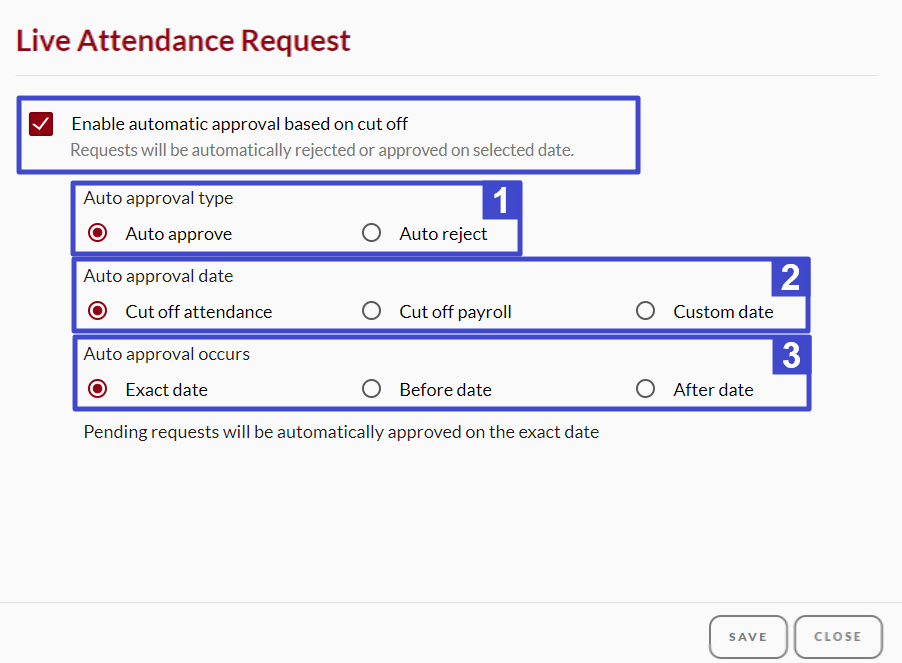Select Cut off attendance radio button
The height and width of the screenshot is (663, 902).
click(97, 311)
